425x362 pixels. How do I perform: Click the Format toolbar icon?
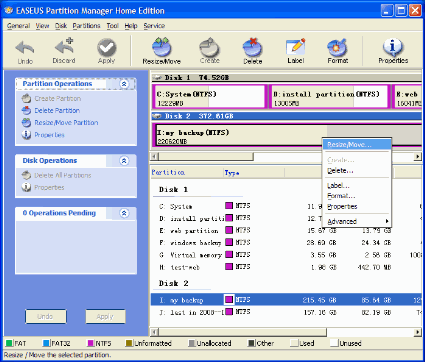tap(337, 47)
